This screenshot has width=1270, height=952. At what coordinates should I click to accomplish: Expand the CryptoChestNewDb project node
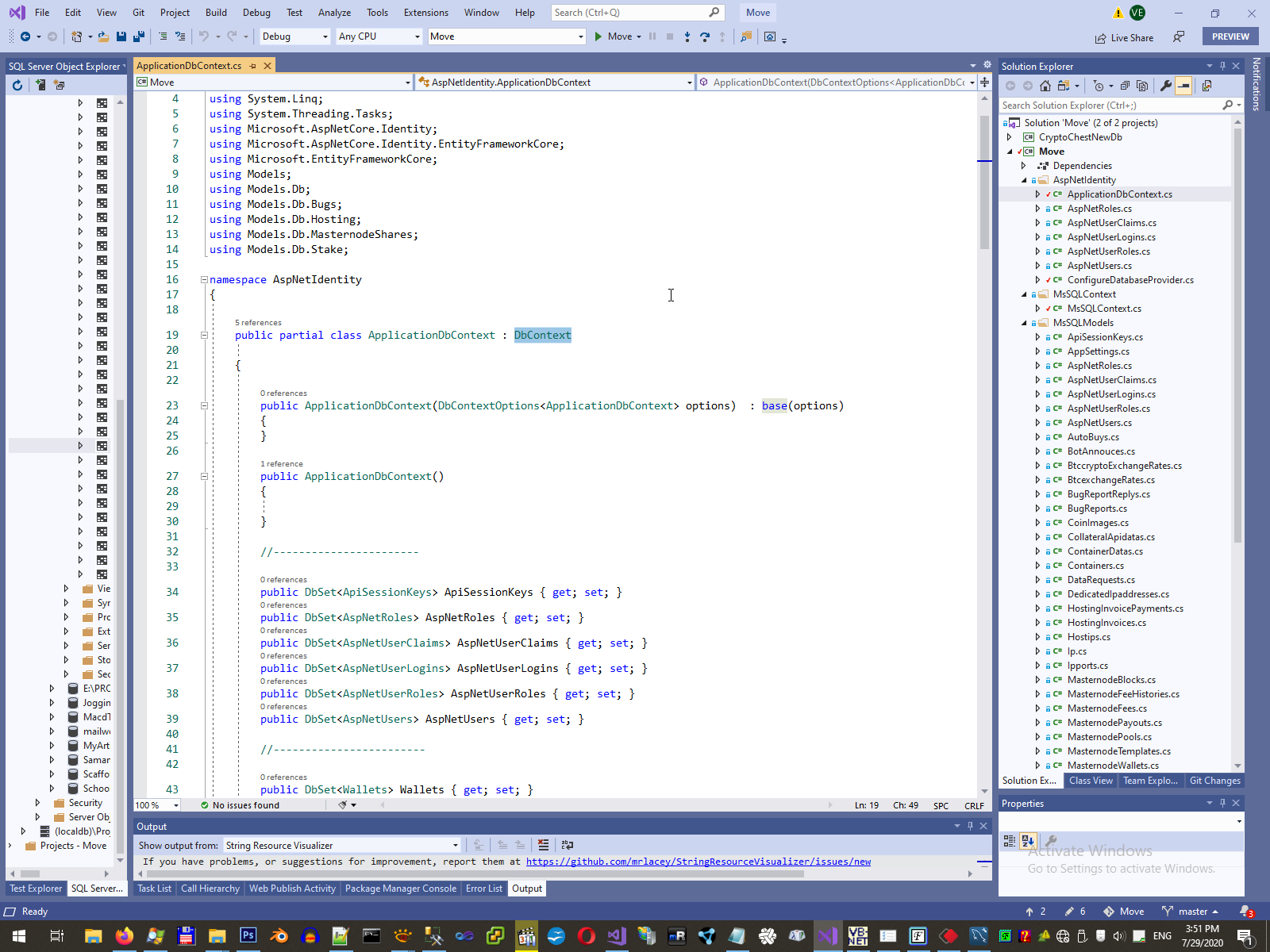tap(1010, 137)
